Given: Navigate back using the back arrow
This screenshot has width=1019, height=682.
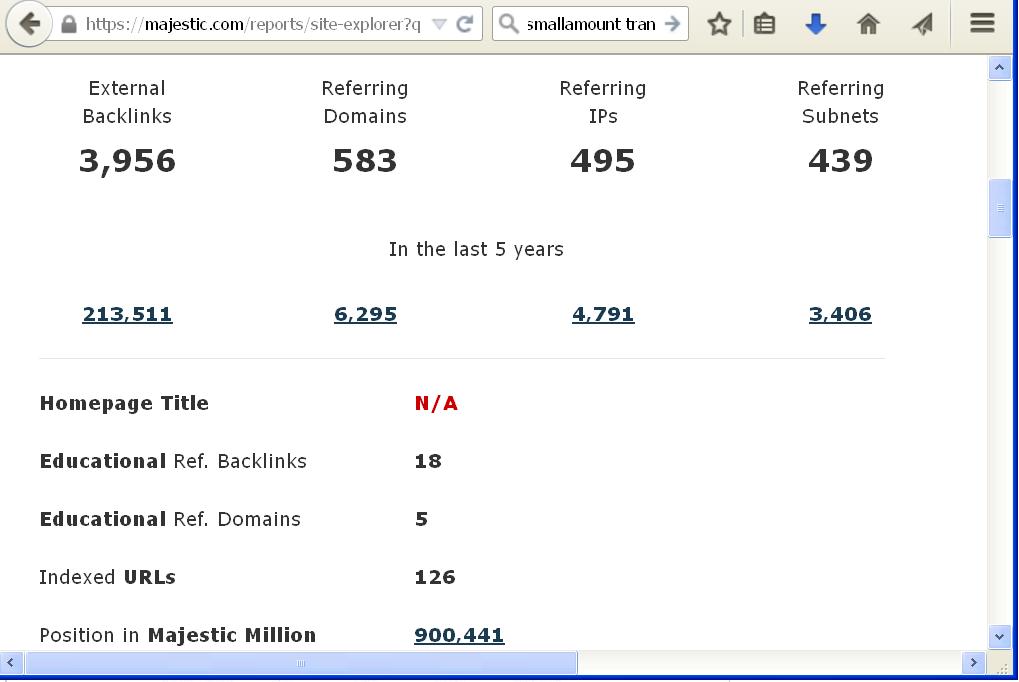Looking at the screenshot, I should 28,23.
